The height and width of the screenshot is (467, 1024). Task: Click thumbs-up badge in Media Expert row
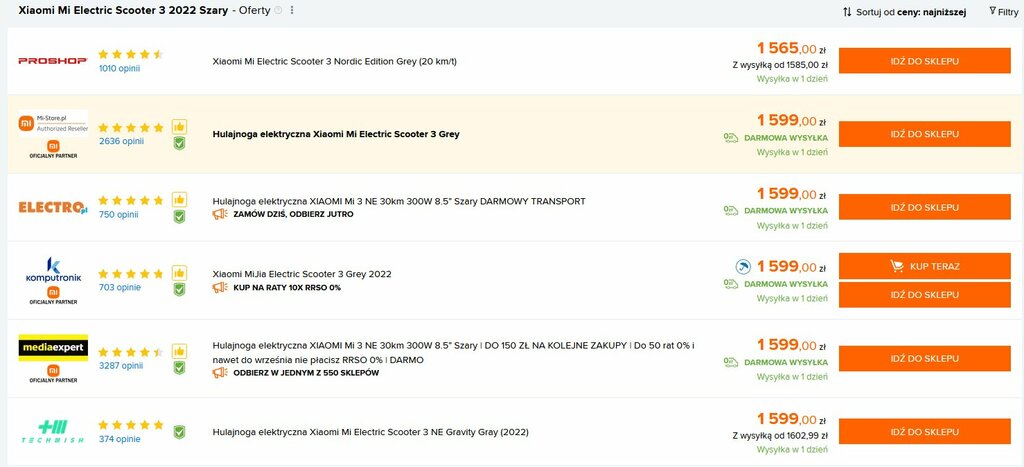click(x=179, y=351)
